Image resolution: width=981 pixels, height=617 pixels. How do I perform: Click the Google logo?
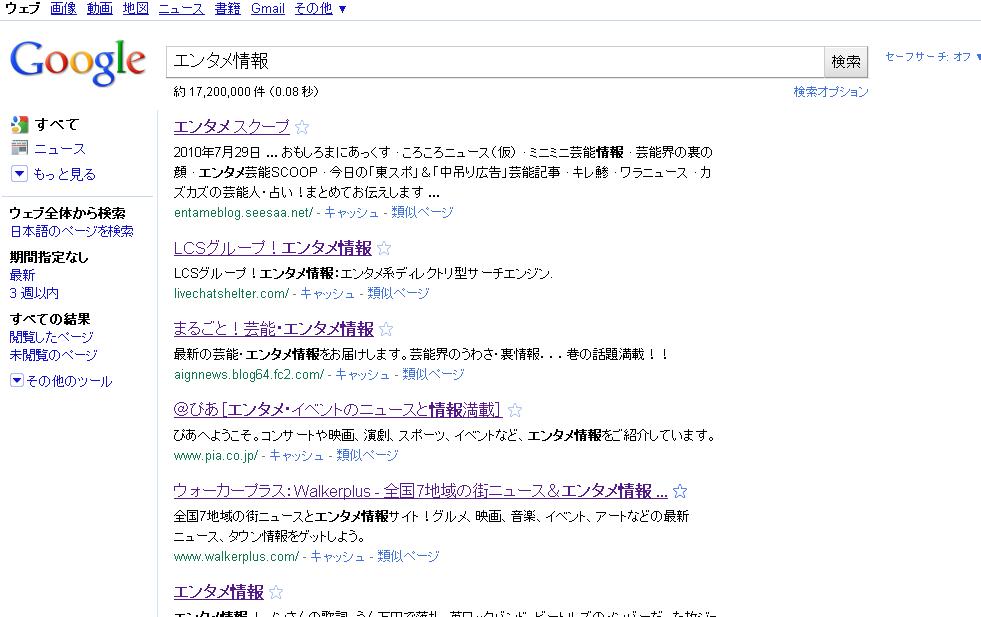tap(78, 63)
